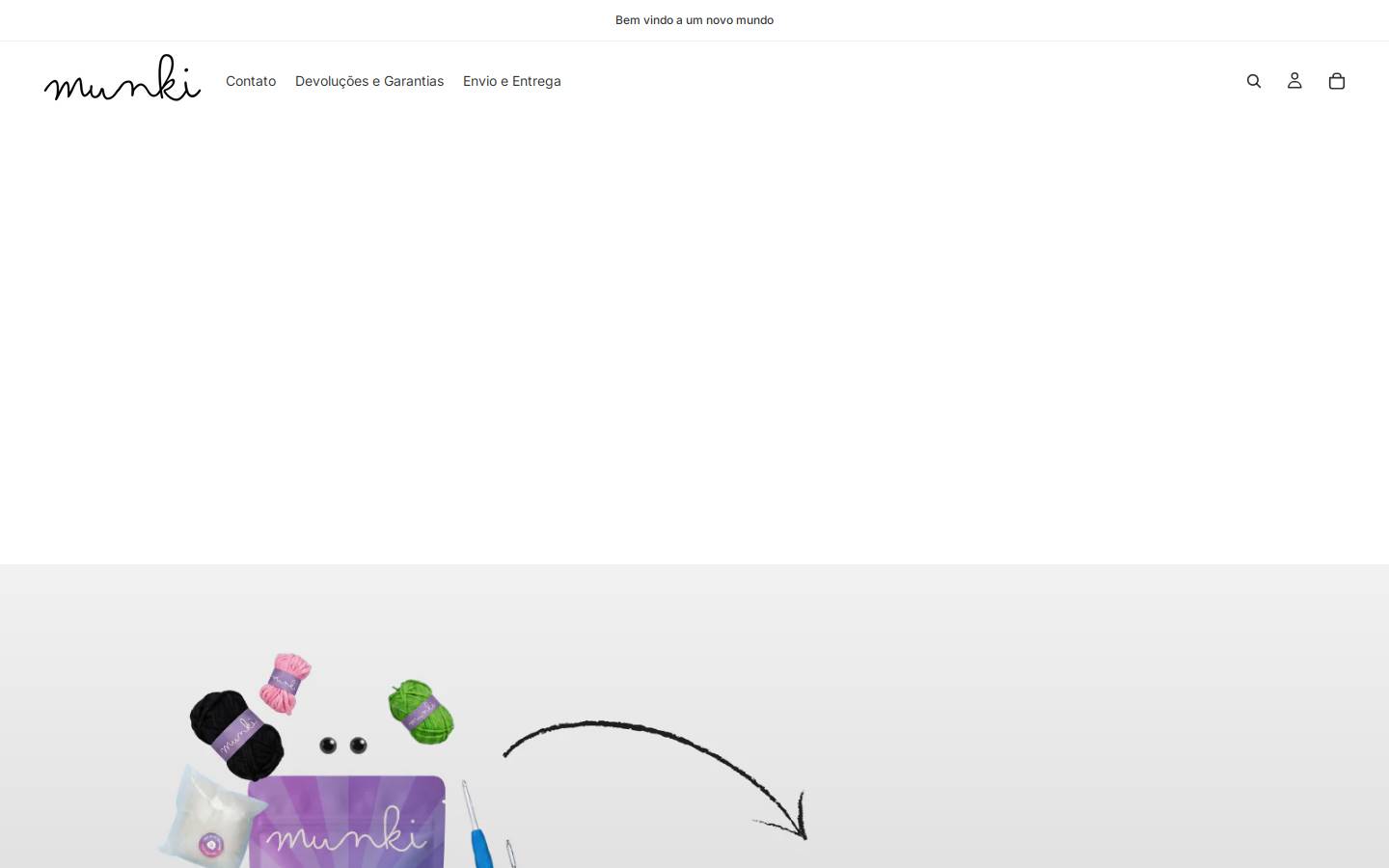Click 'Bem vindo a um novo mundo' announcement

tap(694, 20)
